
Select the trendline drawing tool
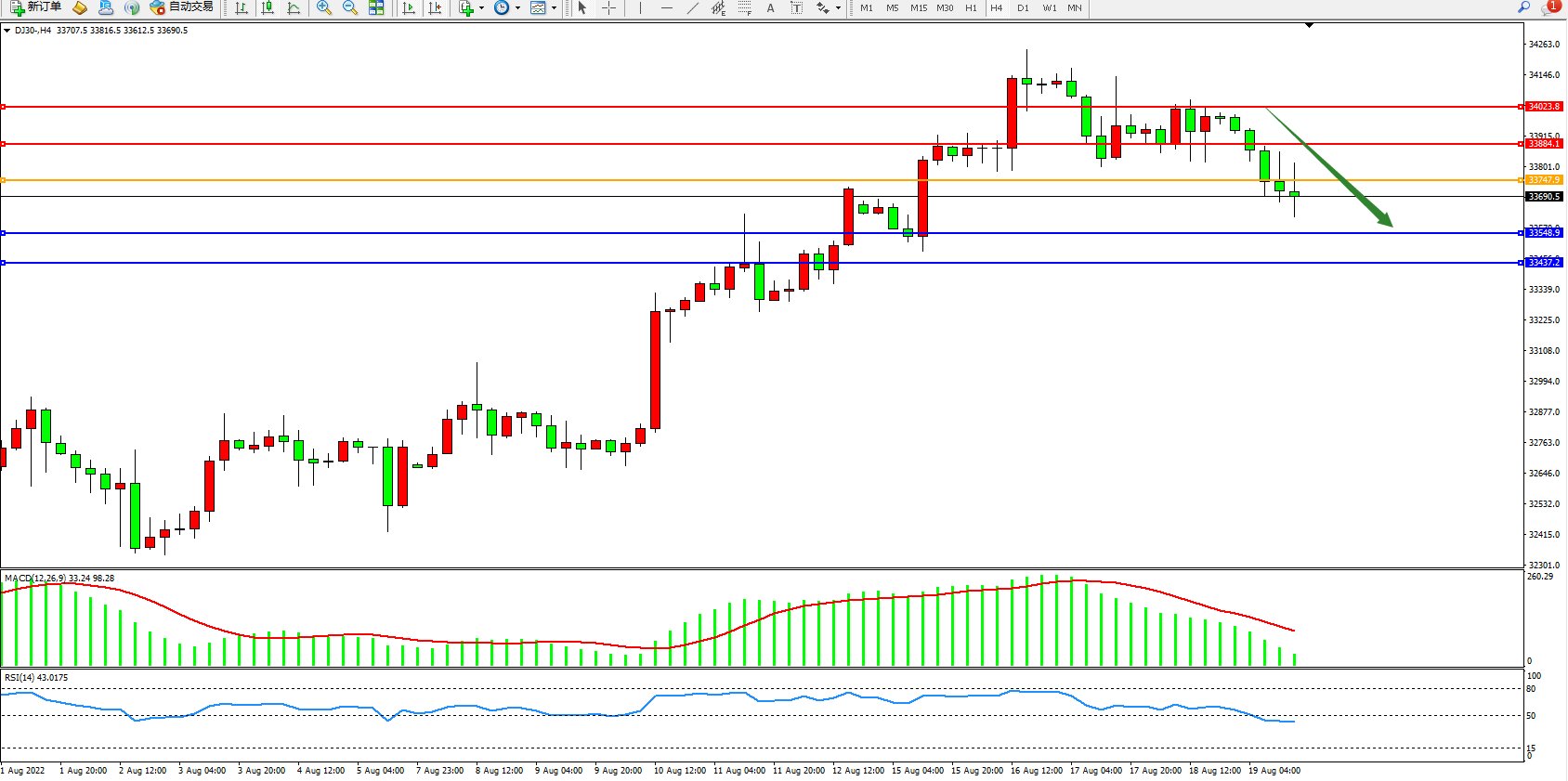point(692,7)
